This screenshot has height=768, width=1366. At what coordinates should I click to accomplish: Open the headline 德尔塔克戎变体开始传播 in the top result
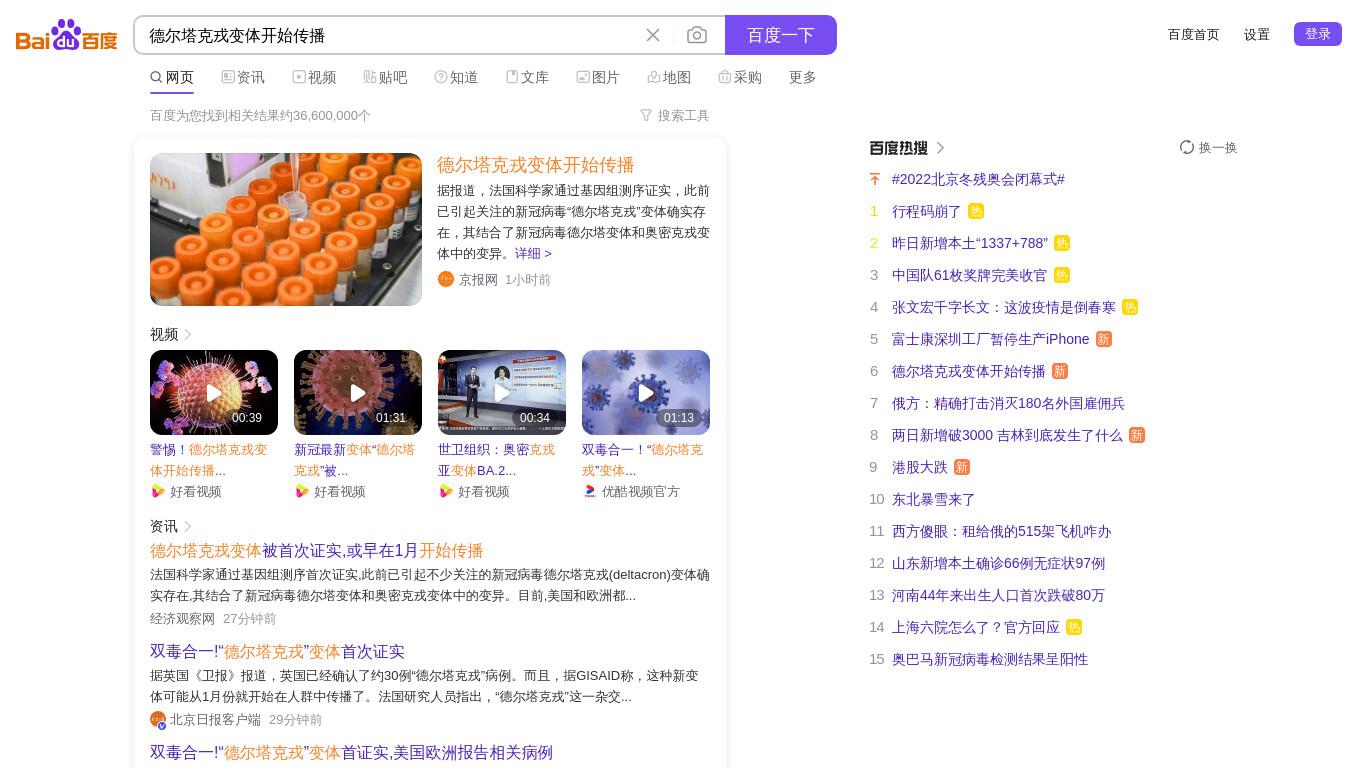536,165
